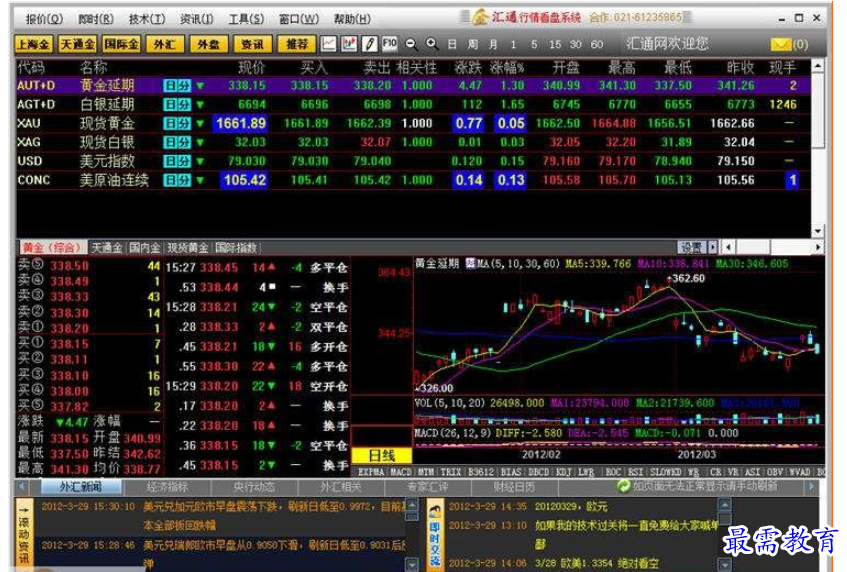Screen dimensions: 847x572
Task: Select the pen drawing tool icon
Action: point(369,44)
